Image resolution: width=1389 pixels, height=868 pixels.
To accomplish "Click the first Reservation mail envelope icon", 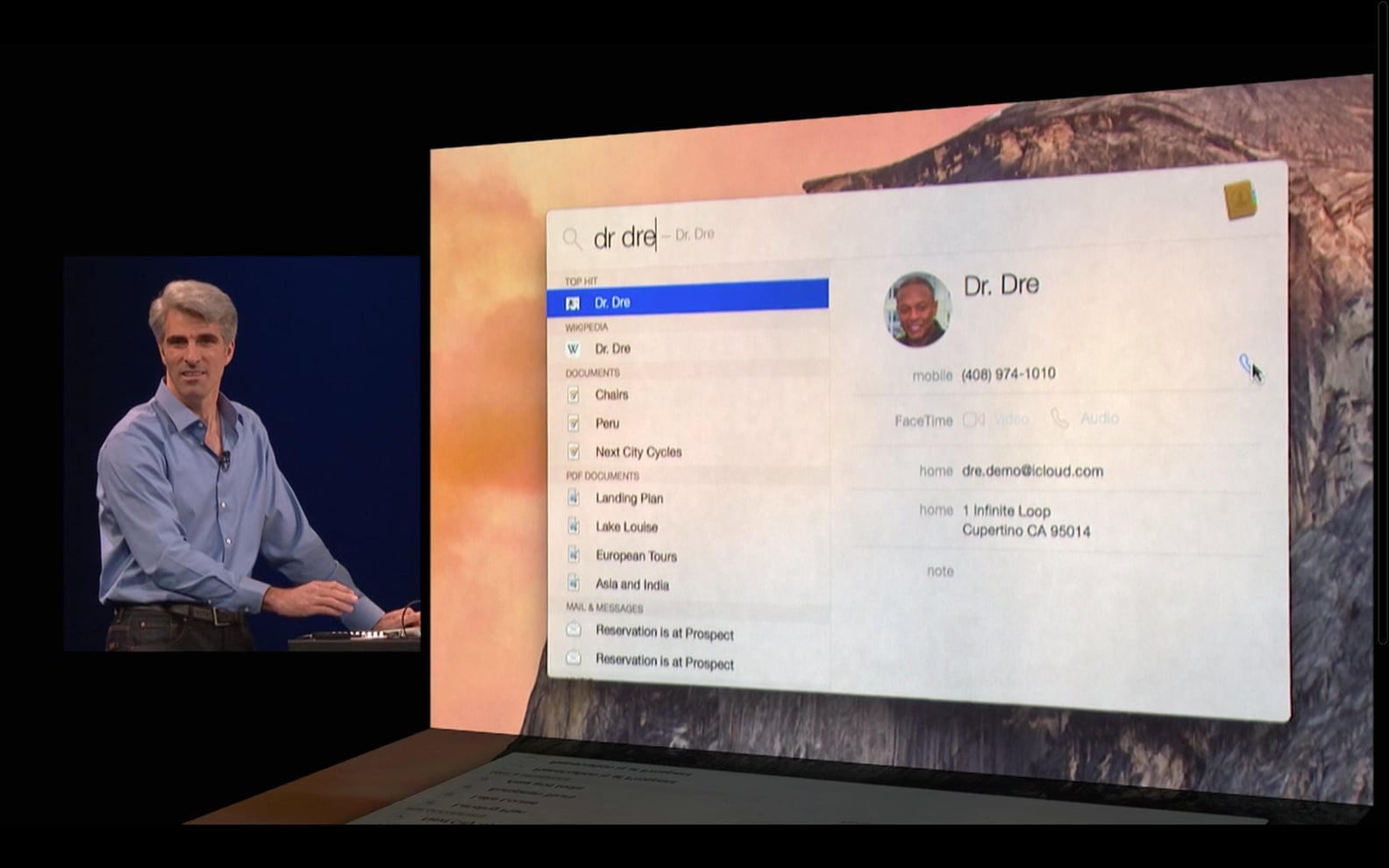I will tap(573, 630).
